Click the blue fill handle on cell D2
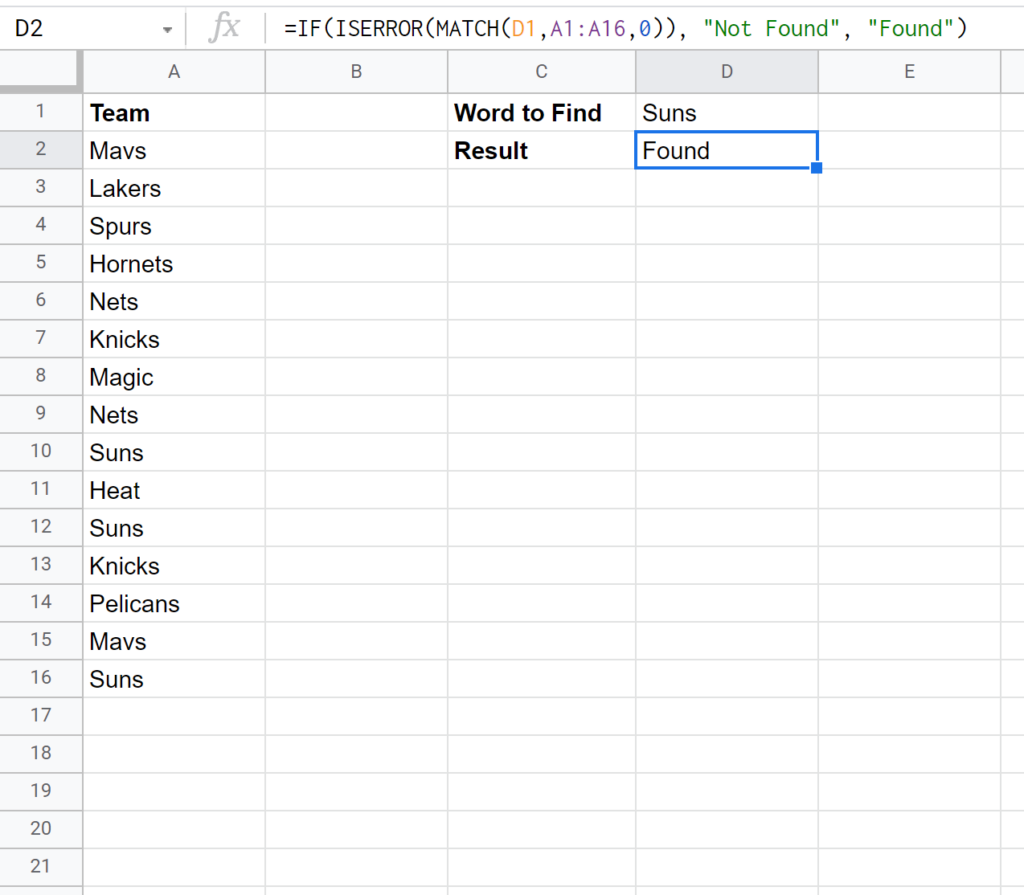1024x895 pixels. pyautogui.click(x=818, y=168)
